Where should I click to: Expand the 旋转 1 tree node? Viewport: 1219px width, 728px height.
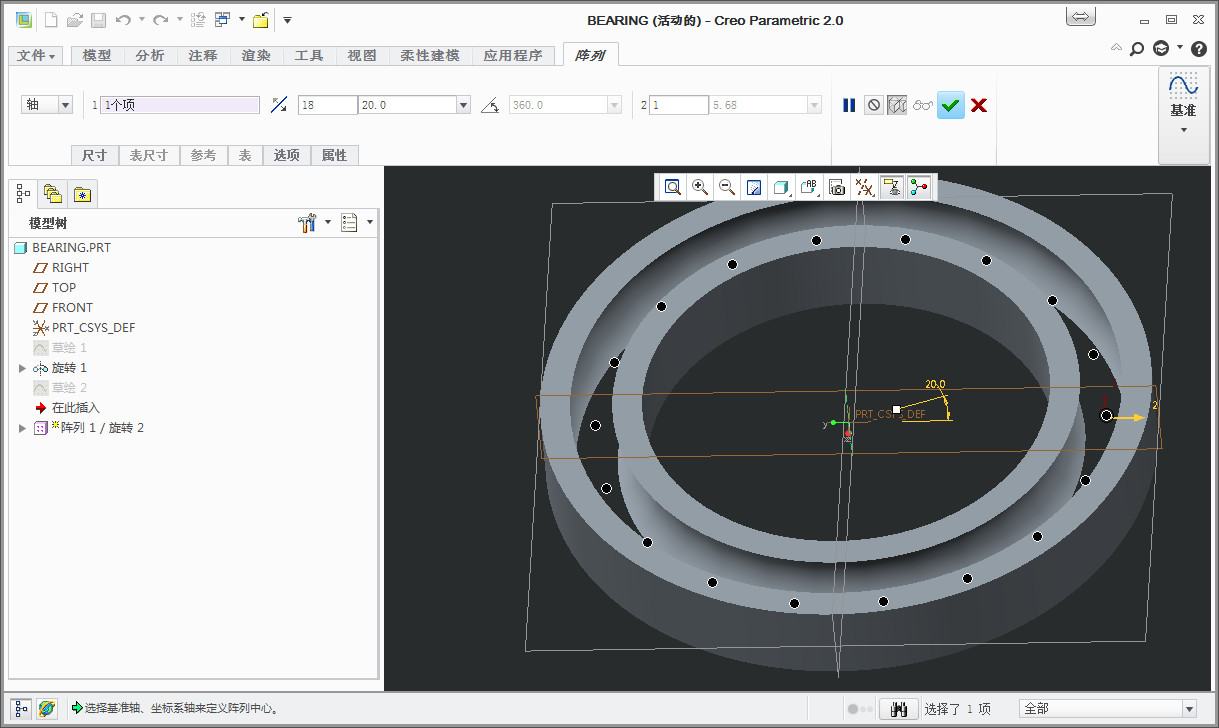23,368
